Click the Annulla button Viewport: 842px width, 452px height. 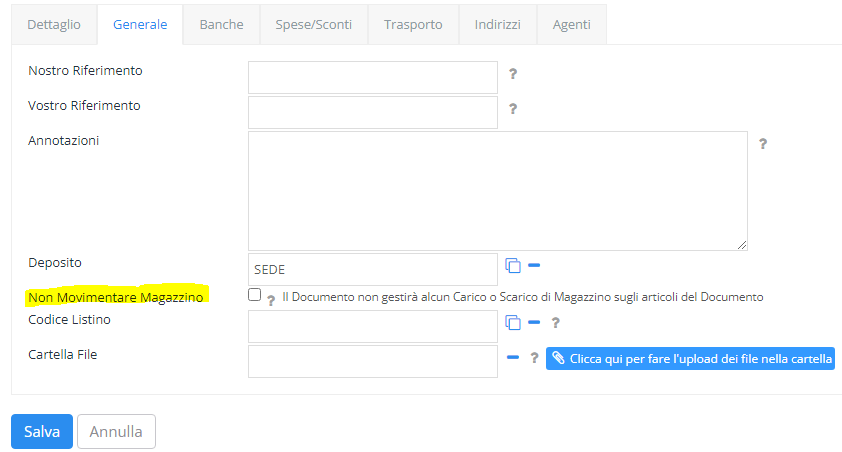pos(116,431)
